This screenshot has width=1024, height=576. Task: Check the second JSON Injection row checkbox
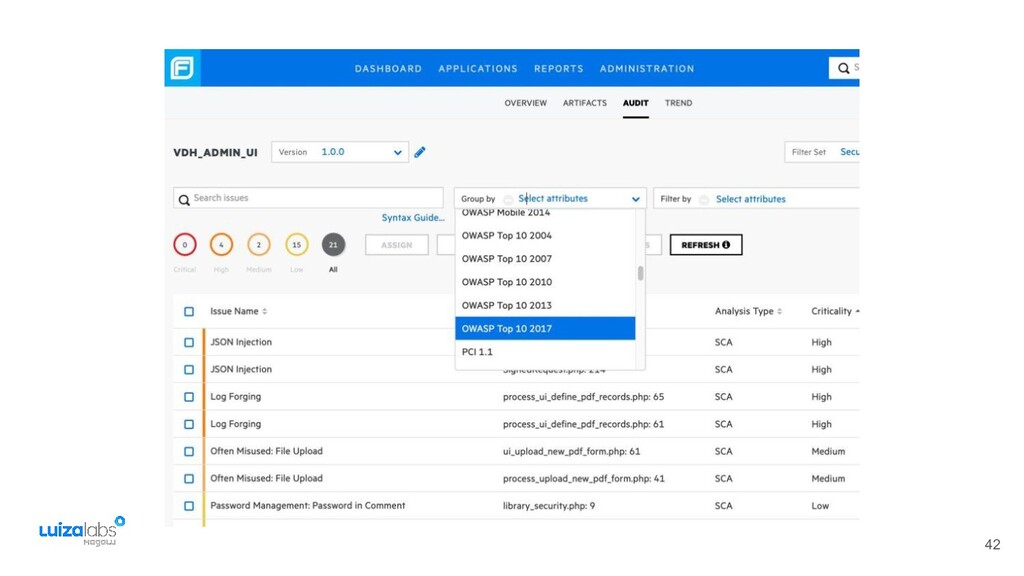pos(189,370)
